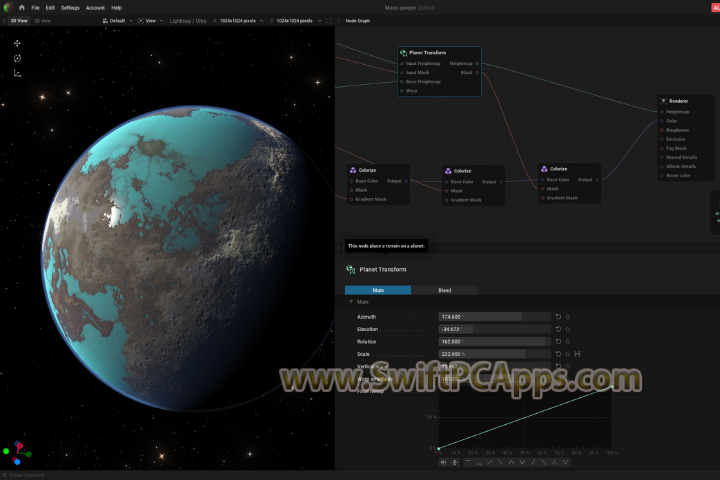The height and width of the screenshot is (480, 720).
Task: Flip the remap curve vertically
Action: 455,463
